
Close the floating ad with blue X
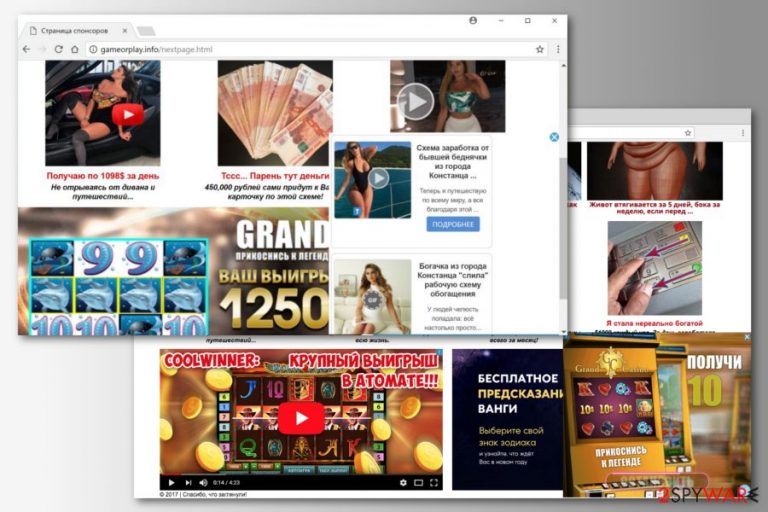click(x=554, y=137)
